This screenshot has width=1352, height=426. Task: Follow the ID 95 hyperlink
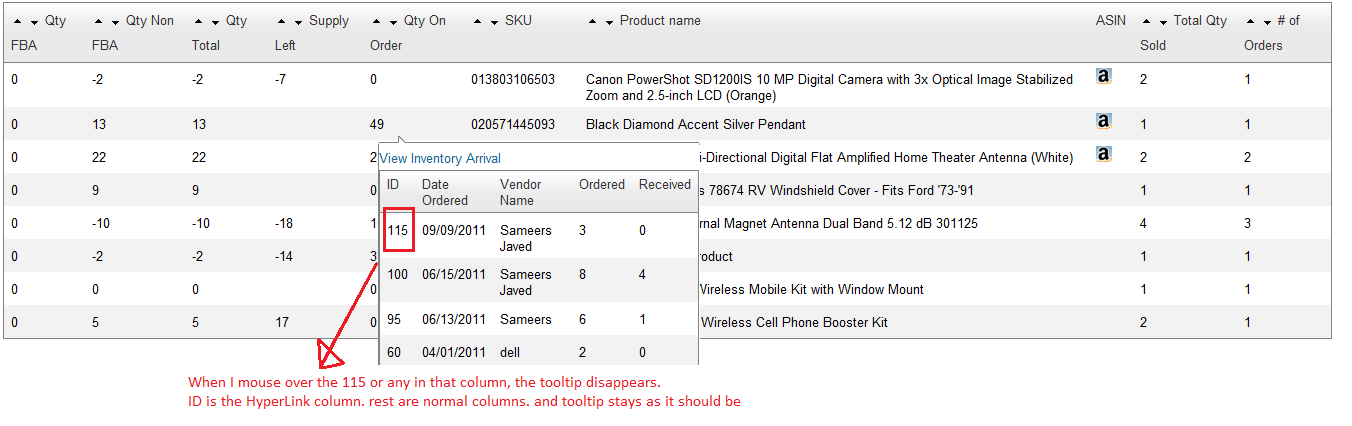[x=394, y=319]
